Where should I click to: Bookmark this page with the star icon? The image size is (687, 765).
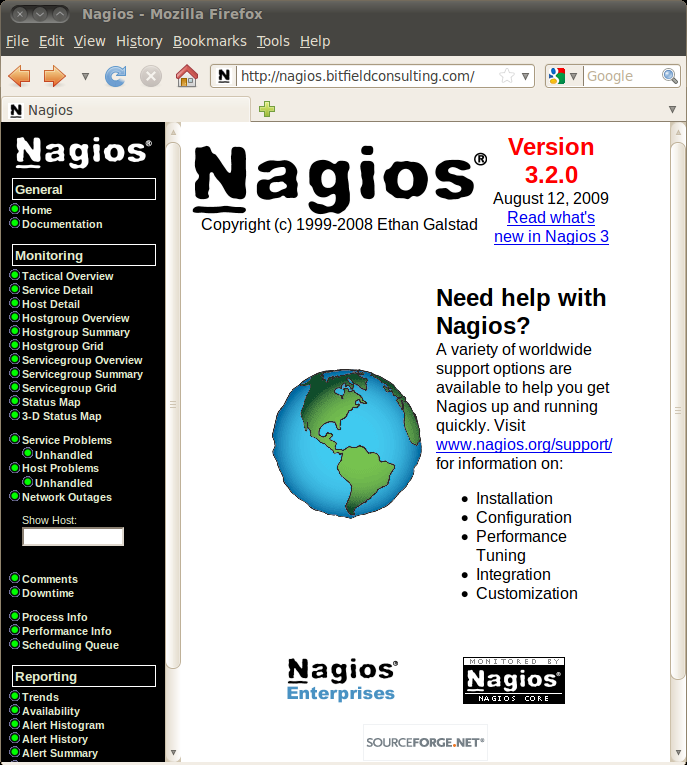[x=506, y=76]
